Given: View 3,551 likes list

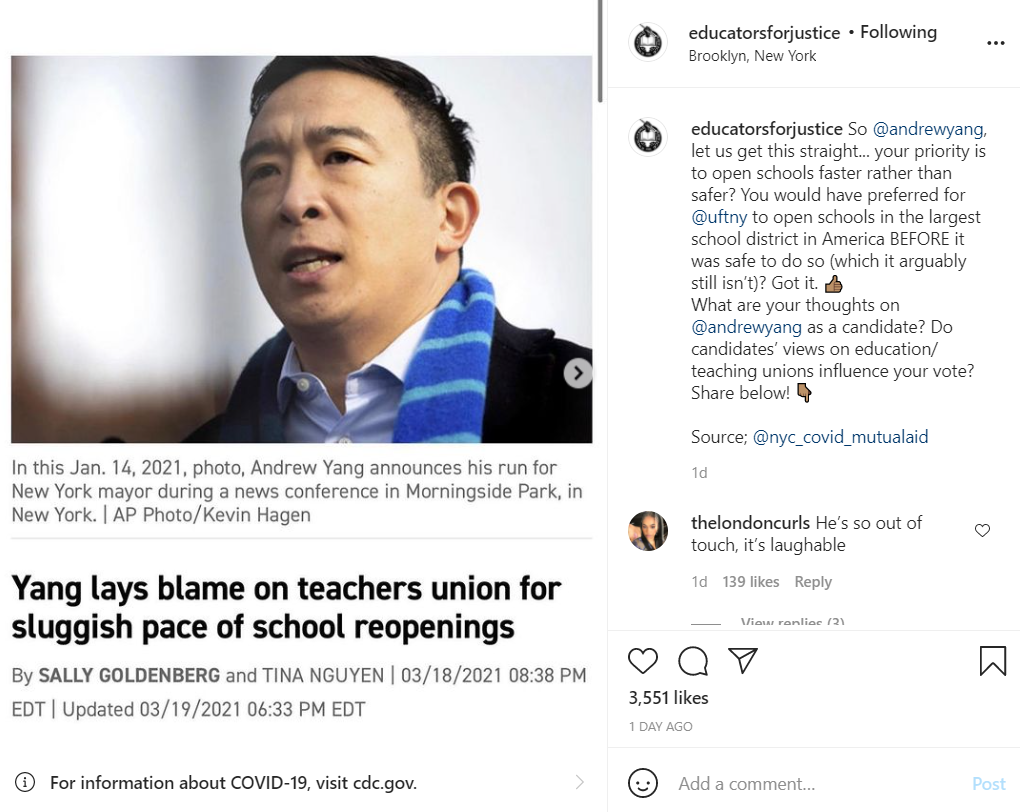Looking at the screenshot, I should pos(668,697).
